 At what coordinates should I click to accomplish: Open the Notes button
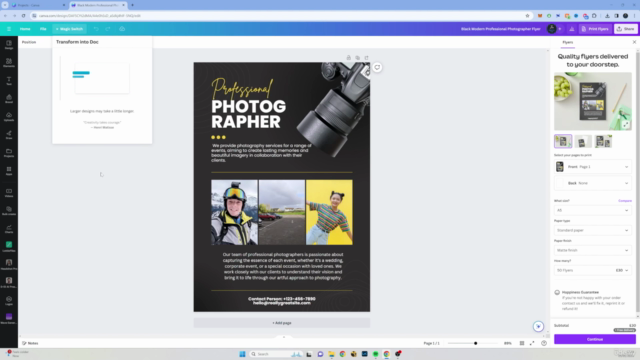pyautogui.click(x=30, y=343)
